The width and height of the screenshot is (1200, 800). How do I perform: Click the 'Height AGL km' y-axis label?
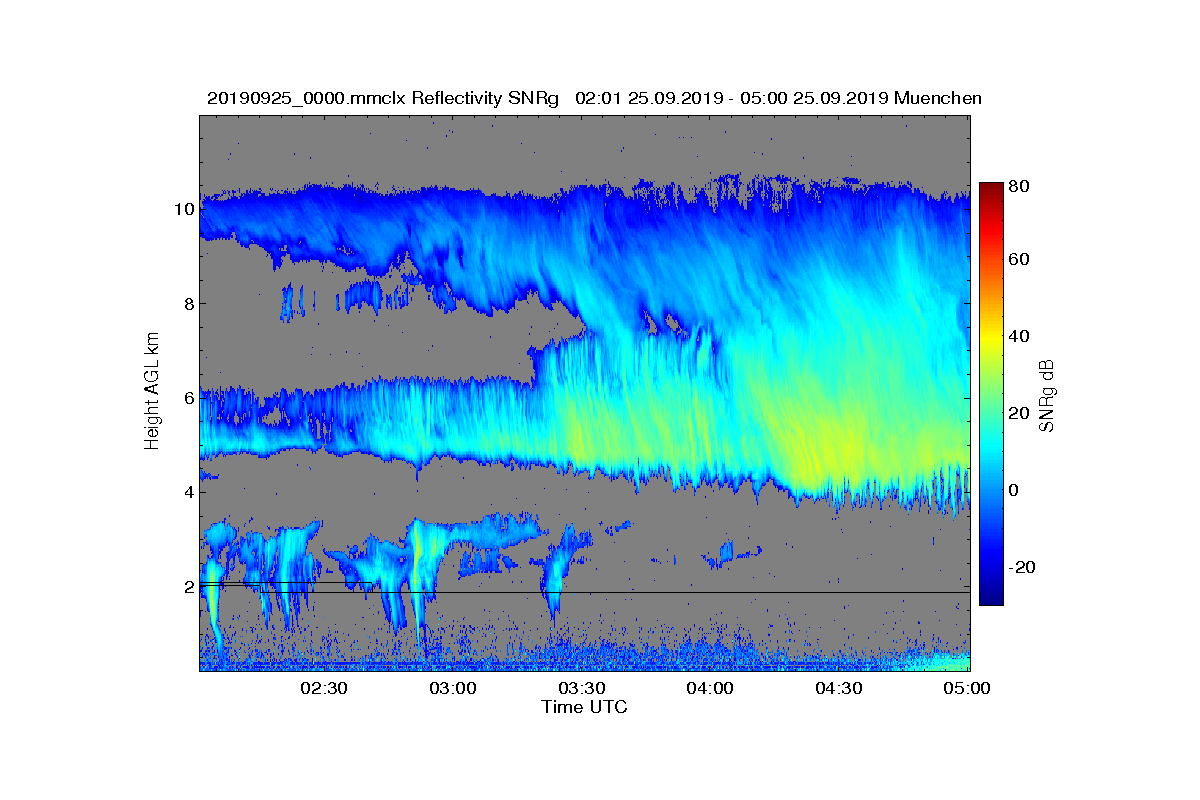pos(152,393)
